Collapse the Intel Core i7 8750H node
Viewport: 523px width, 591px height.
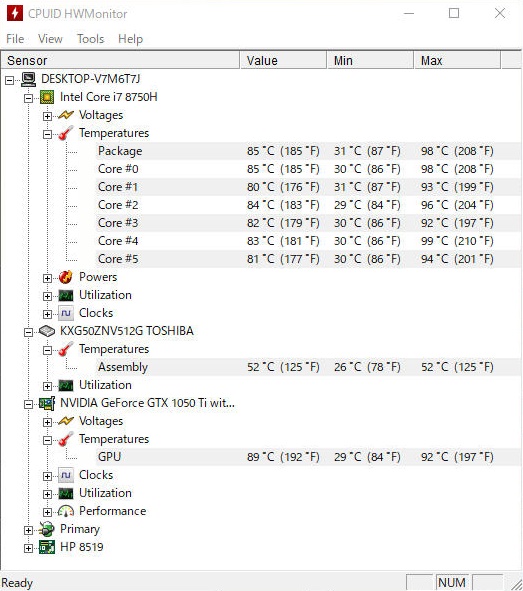click(x=28, y=98)
